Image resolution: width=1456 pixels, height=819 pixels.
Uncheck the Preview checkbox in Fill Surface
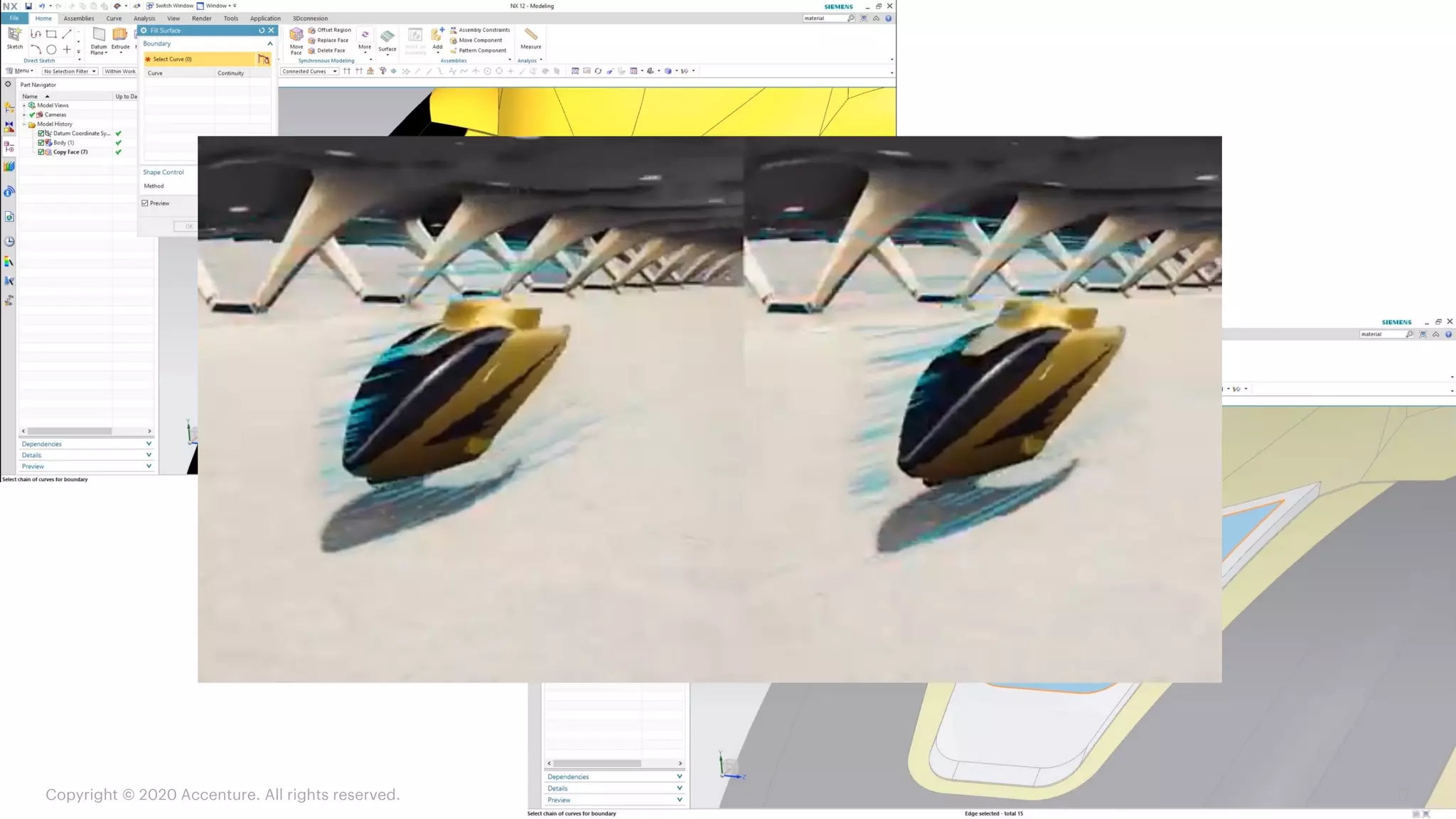coord(146,203)
